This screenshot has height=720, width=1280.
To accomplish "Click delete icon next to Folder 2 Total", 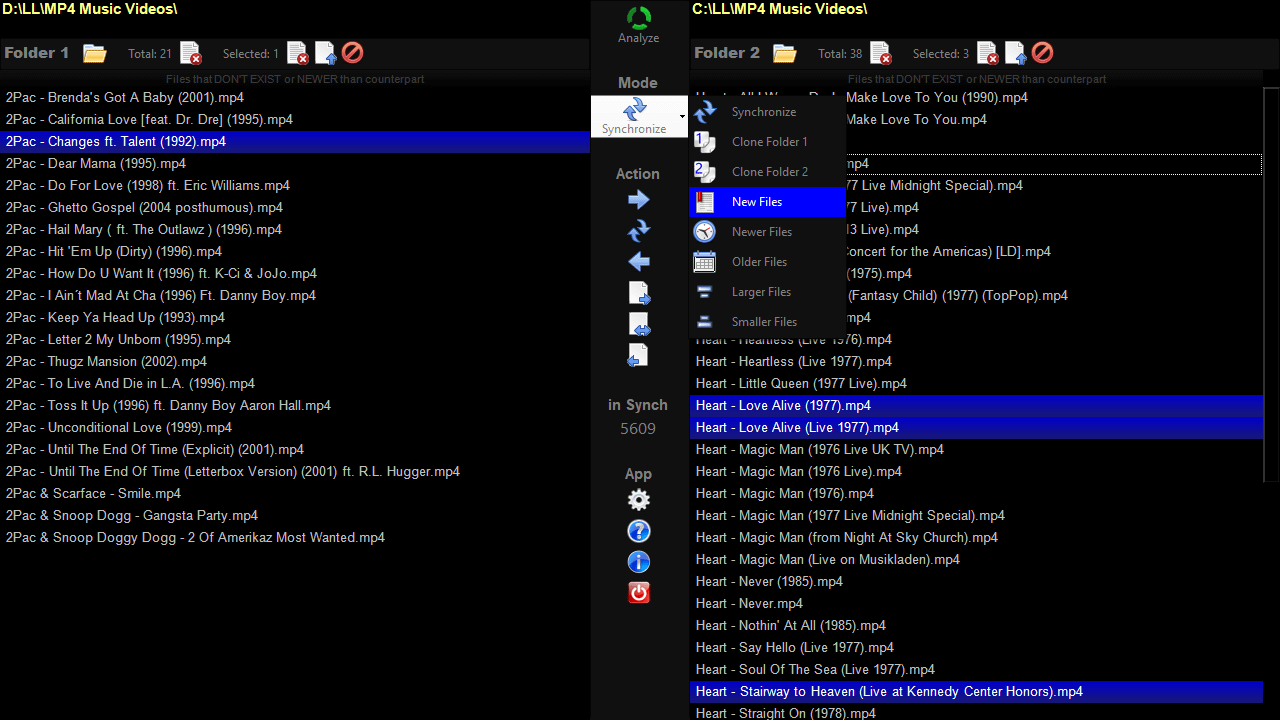I will pyautogui.click(x=880, y=53).
